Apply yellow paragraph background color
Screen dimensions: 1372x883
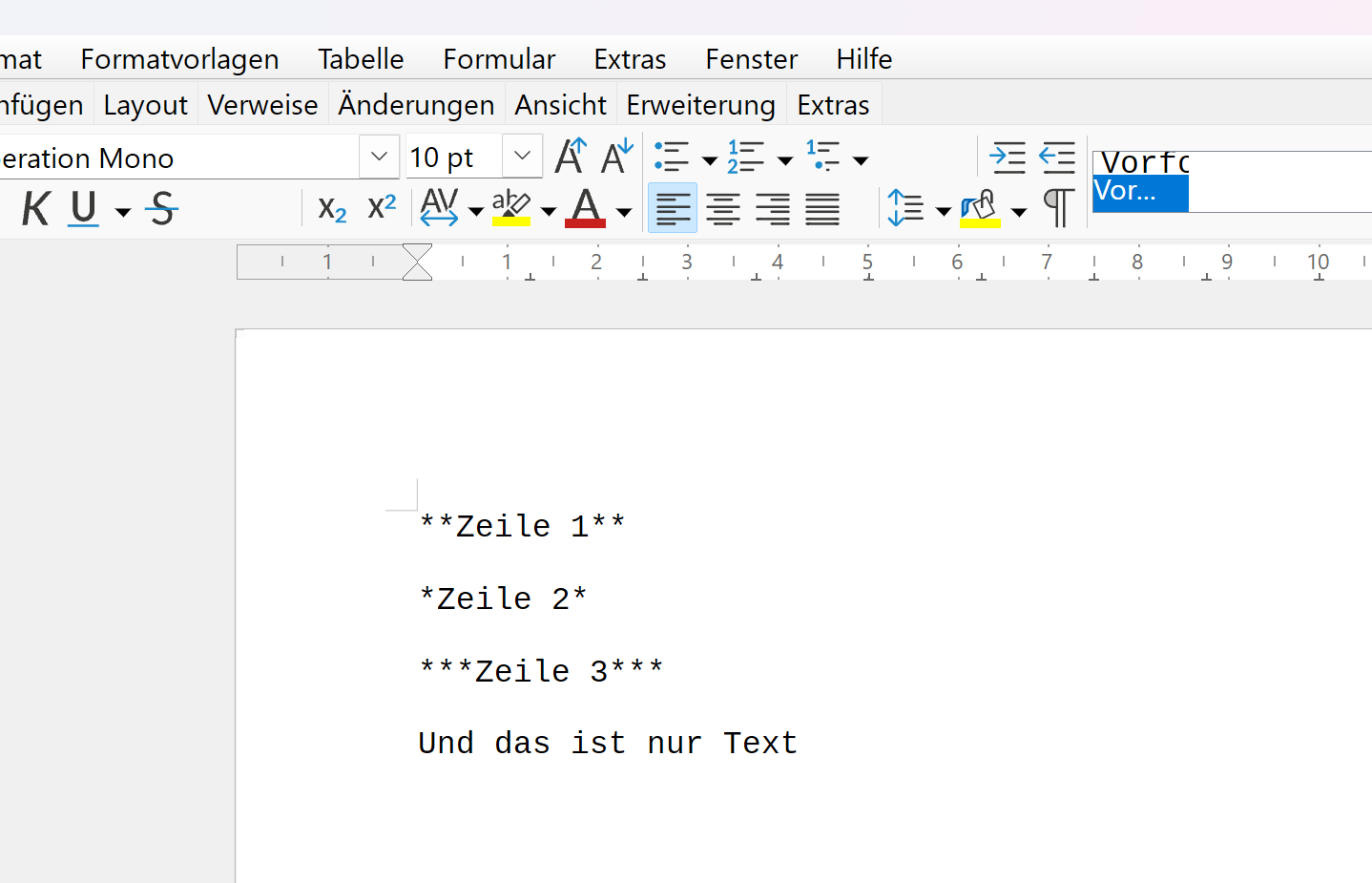click(981, 208)
